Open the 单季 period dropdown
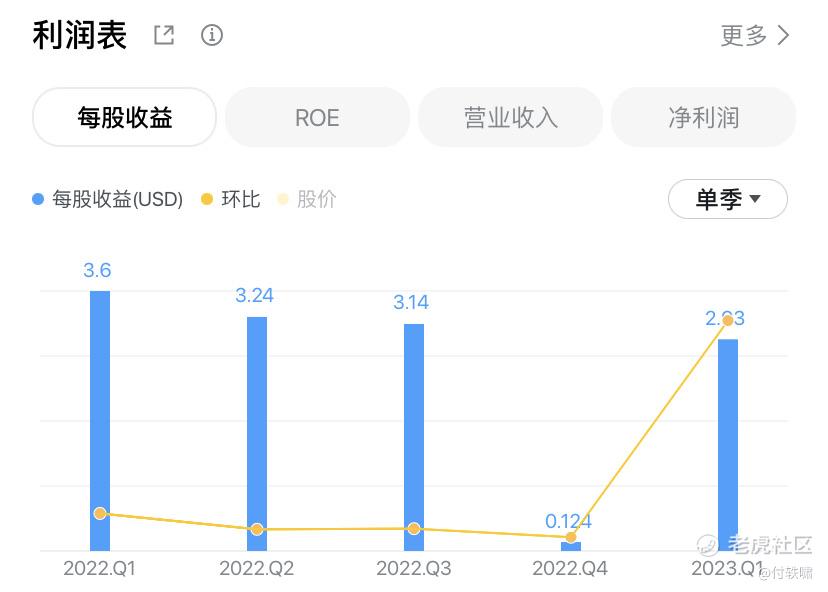Viewport: 828px width, 592px height. click(728, 199)
